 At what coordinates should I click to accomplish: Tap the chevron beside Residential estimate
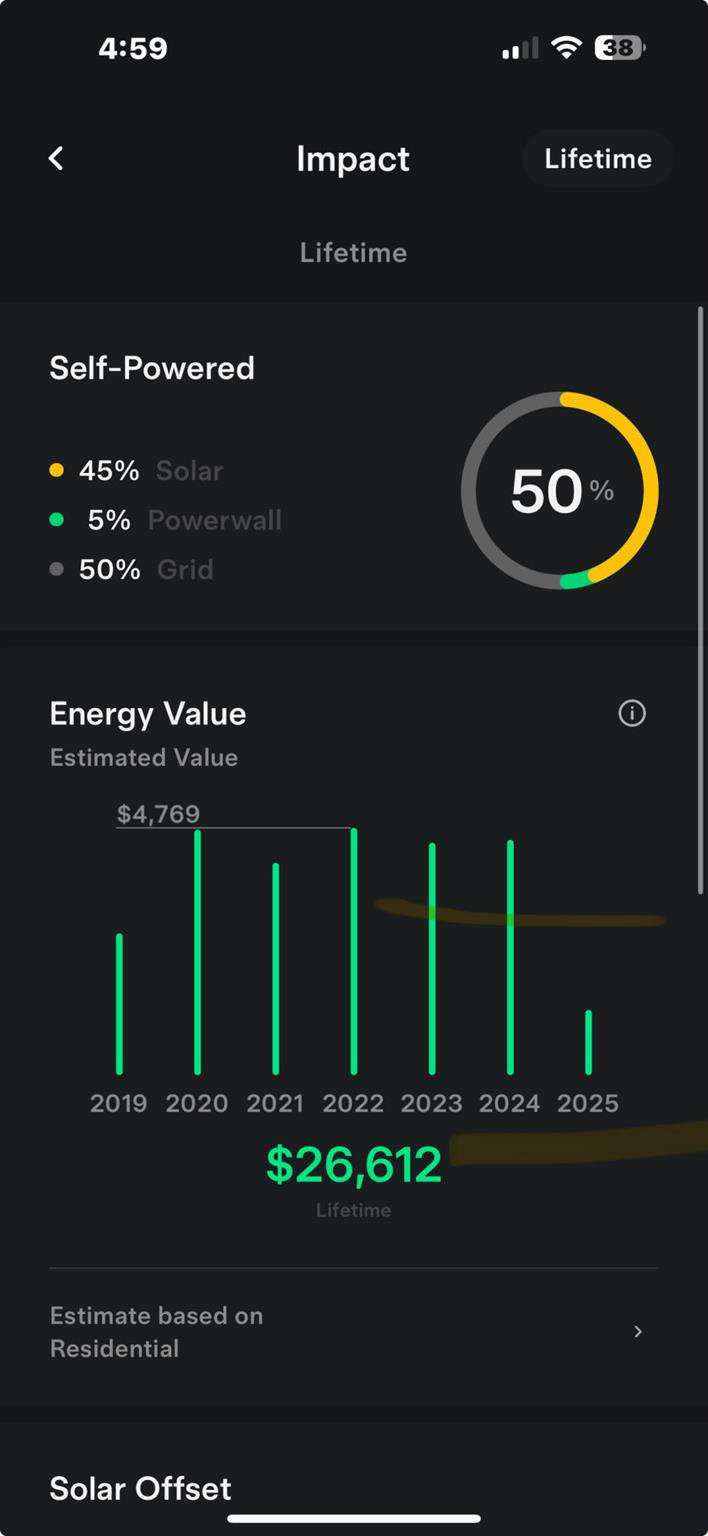coord(638,1331)
